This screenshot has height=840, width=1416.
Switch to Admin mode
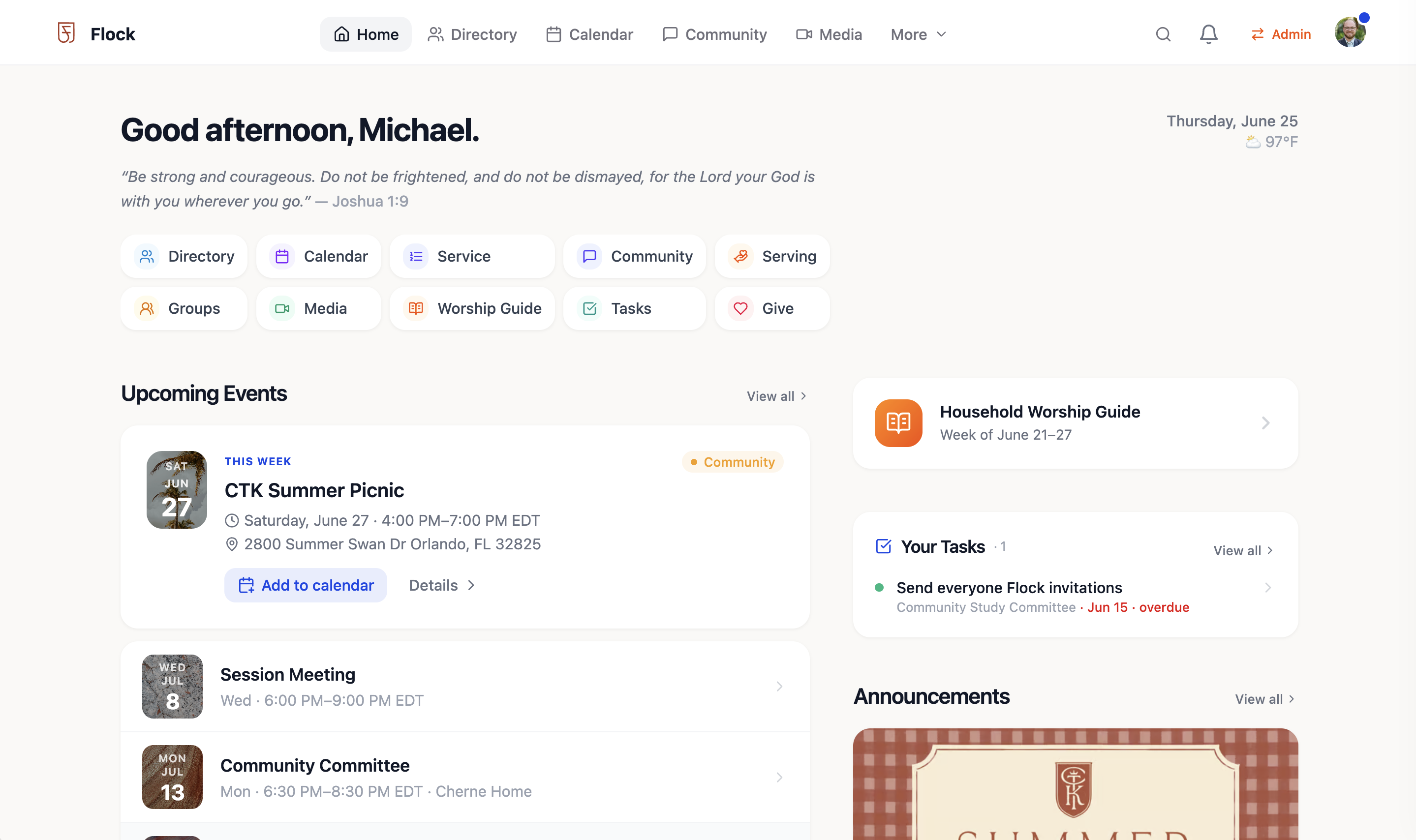[1281, 34]
